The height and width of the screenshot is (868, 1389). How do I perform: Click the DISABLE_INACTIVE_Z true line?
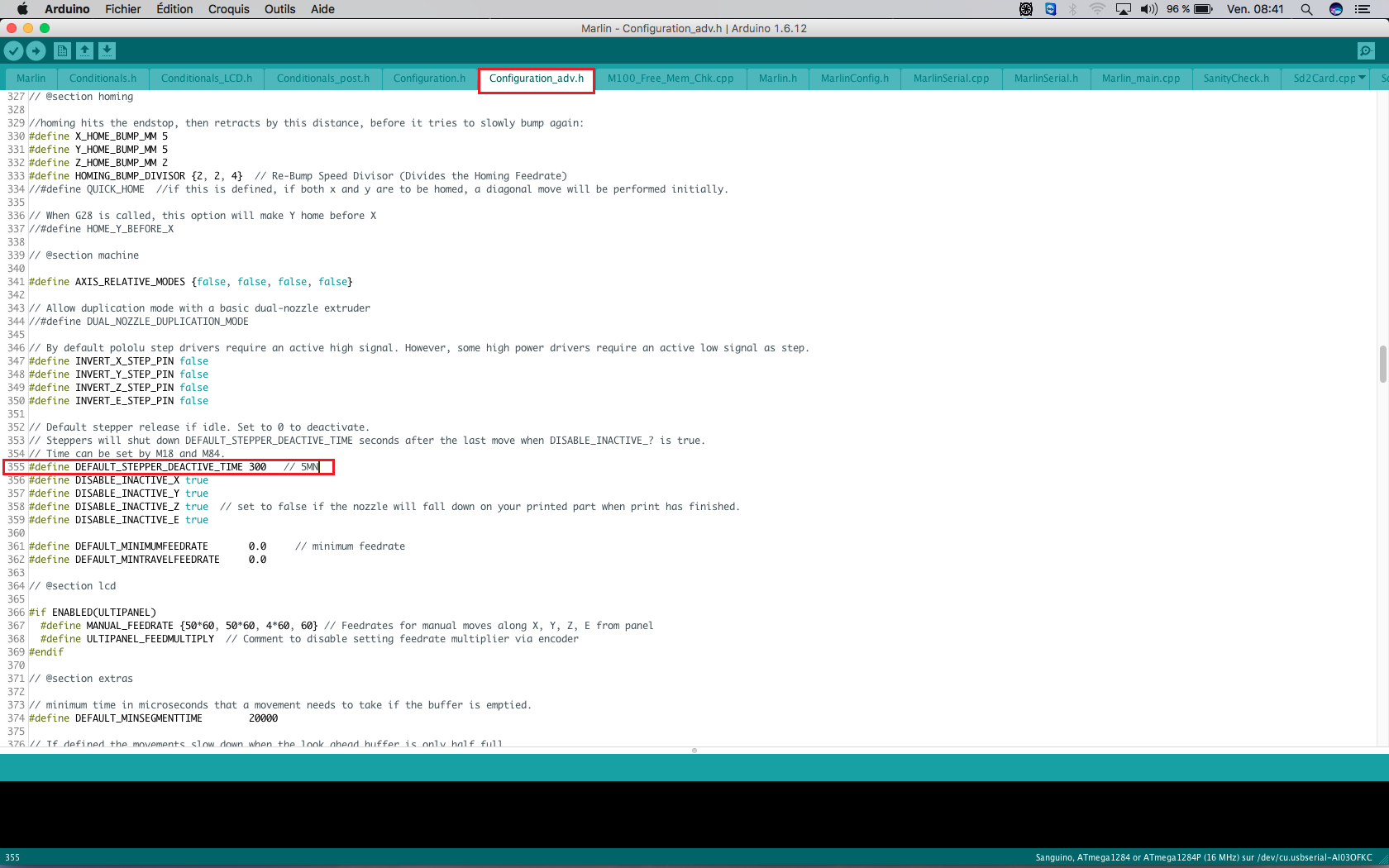[x=384, y=507]
